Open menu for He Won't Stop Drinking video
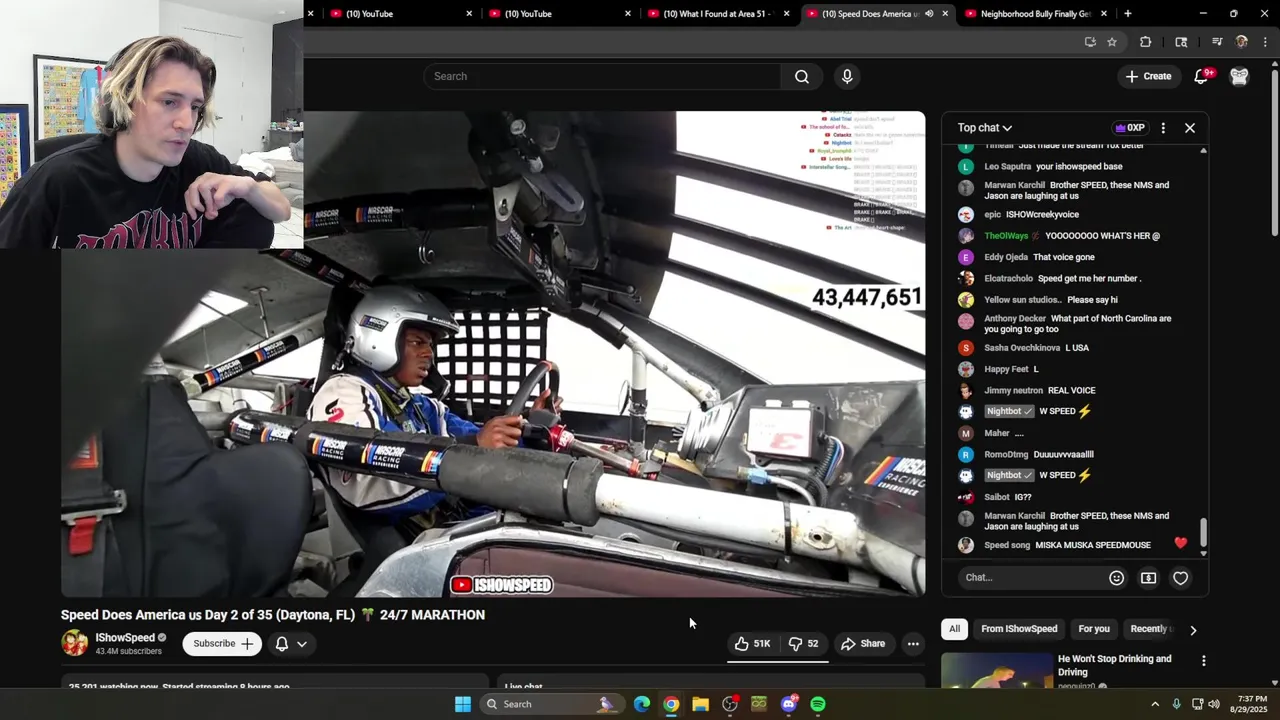Screen dimensions: 1280x720 [x=1203, y=661]
